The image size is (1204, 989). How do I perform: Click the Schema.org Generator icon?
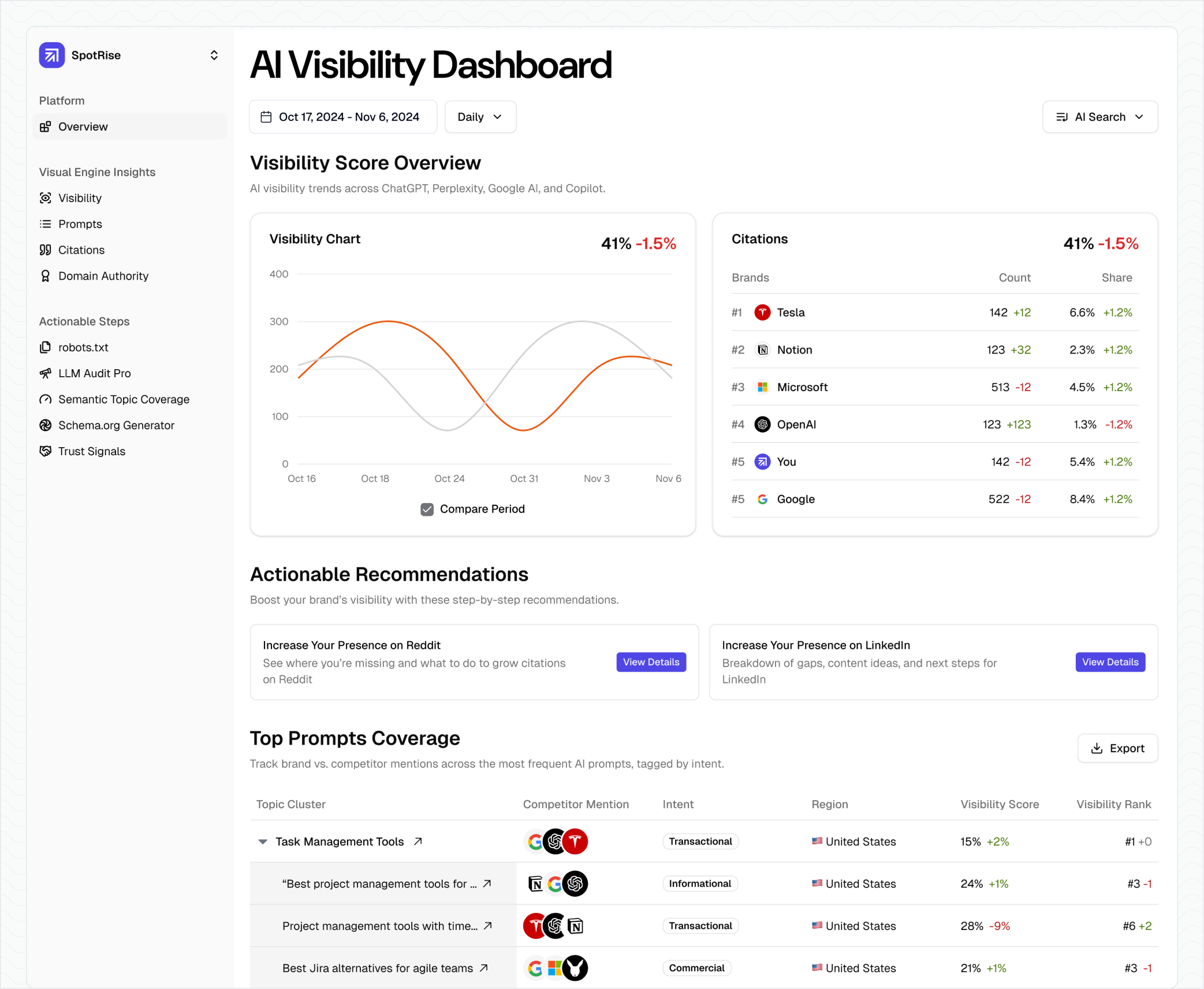point(46,425)
